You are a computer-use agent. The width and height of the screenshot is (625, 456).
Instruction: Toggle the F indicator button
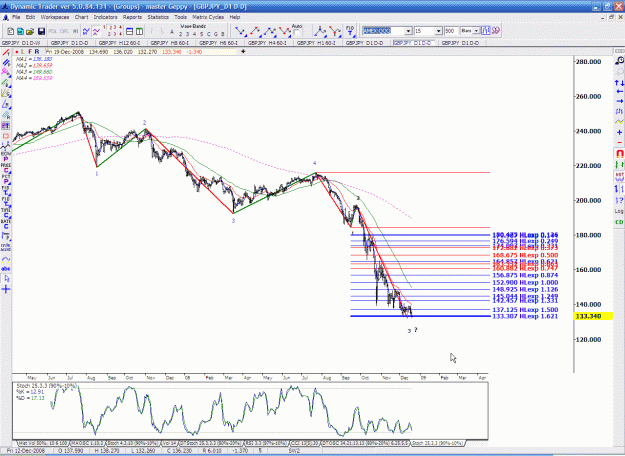(30, 52)
